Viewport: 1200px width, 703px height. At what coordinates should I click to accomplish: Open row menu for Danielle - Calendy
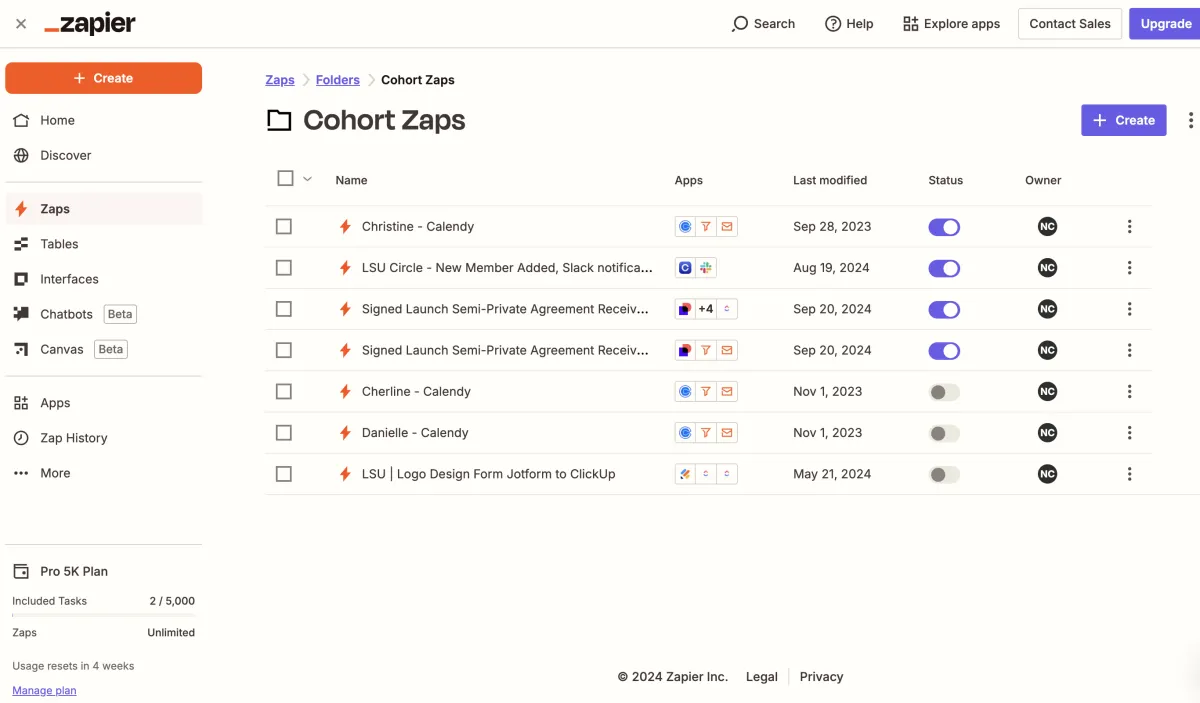coord(1129,433)
